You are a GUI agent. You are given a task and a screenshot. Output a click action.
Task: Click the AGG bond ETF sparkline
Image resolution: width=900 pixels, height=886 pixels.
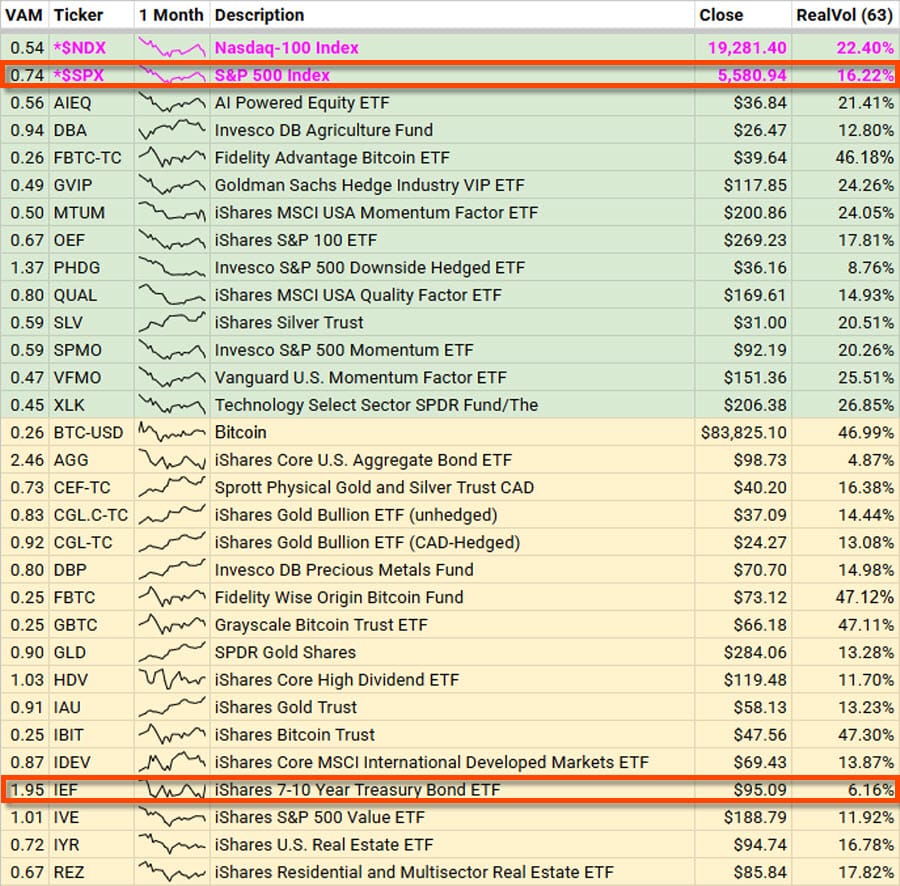[x=171, y=460]
